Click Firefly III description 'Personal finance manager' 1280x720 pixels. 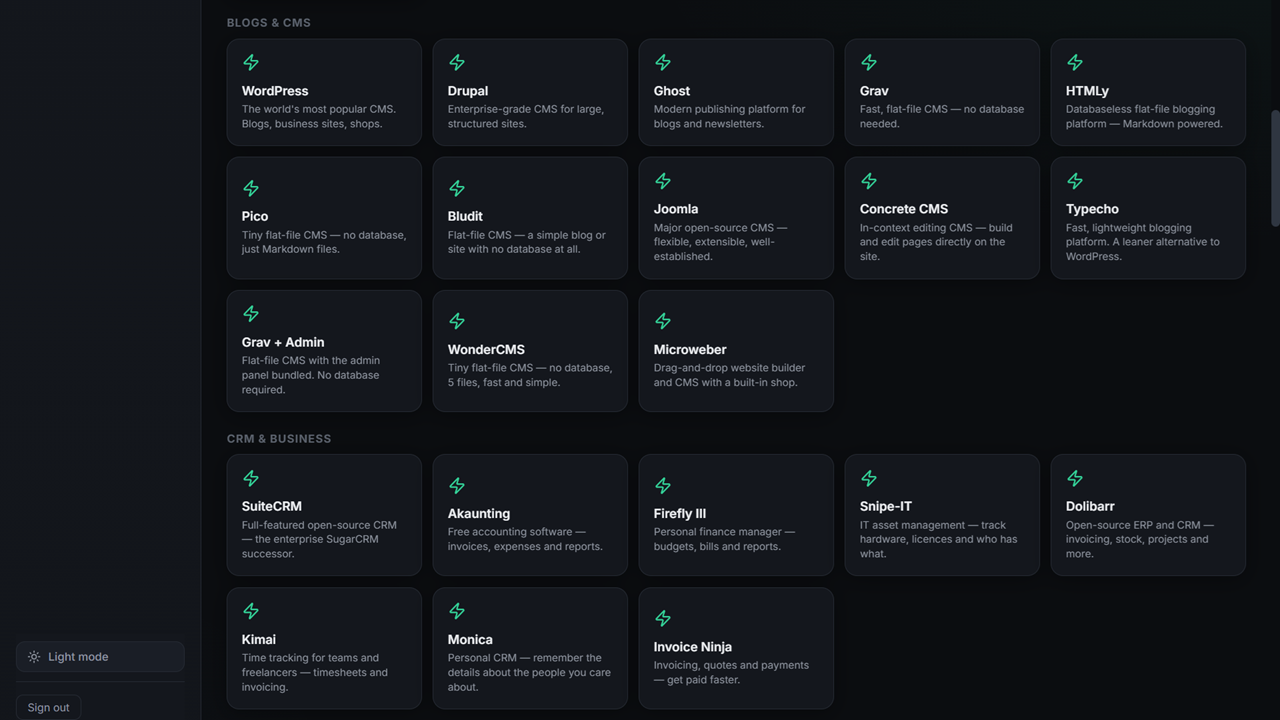717,532
